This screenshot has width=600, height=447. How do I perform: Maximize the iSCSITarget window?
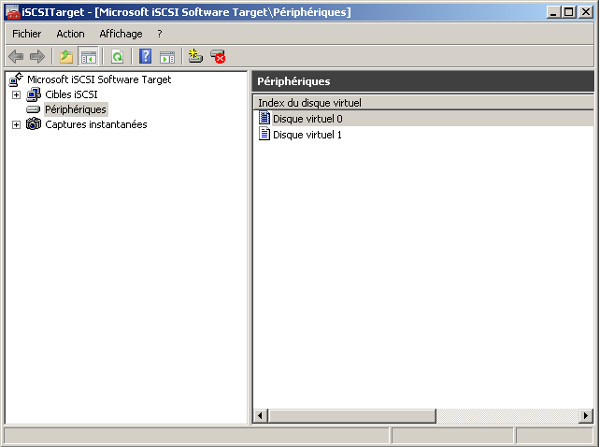pos(569,12)
